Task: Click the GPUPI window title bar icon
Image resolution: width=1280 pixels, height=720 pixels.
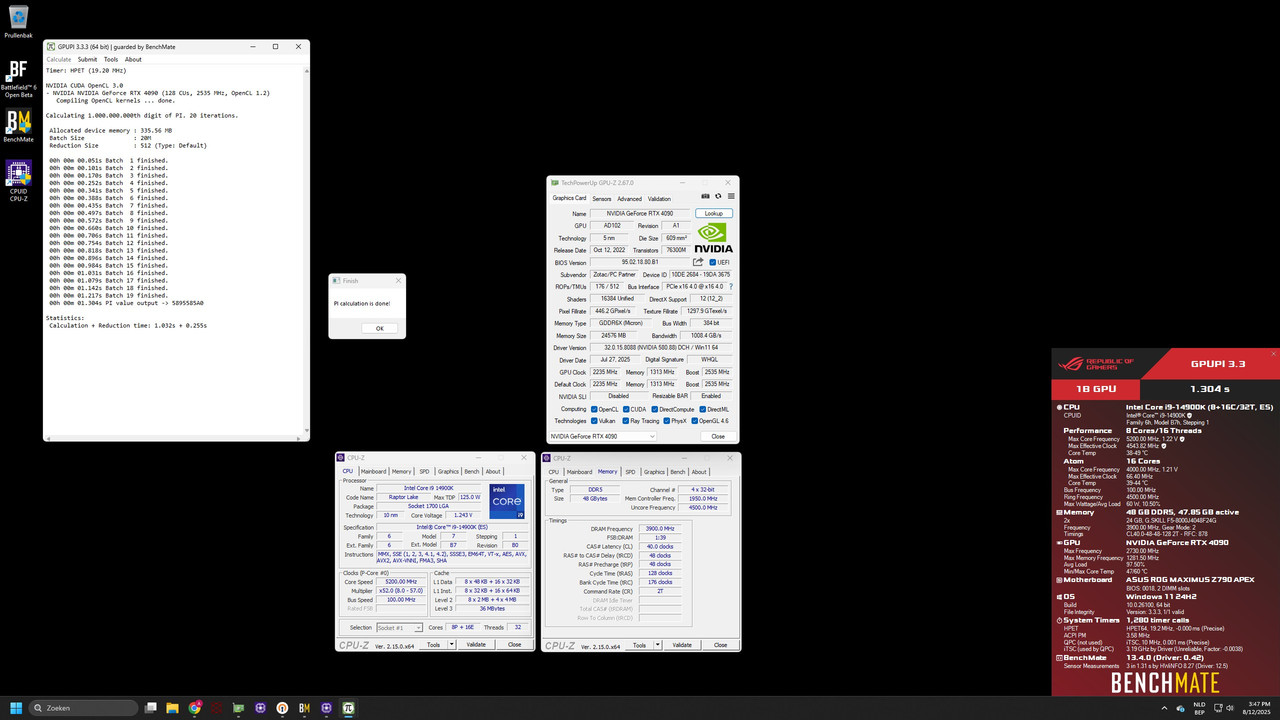Action: coord(51,46)
